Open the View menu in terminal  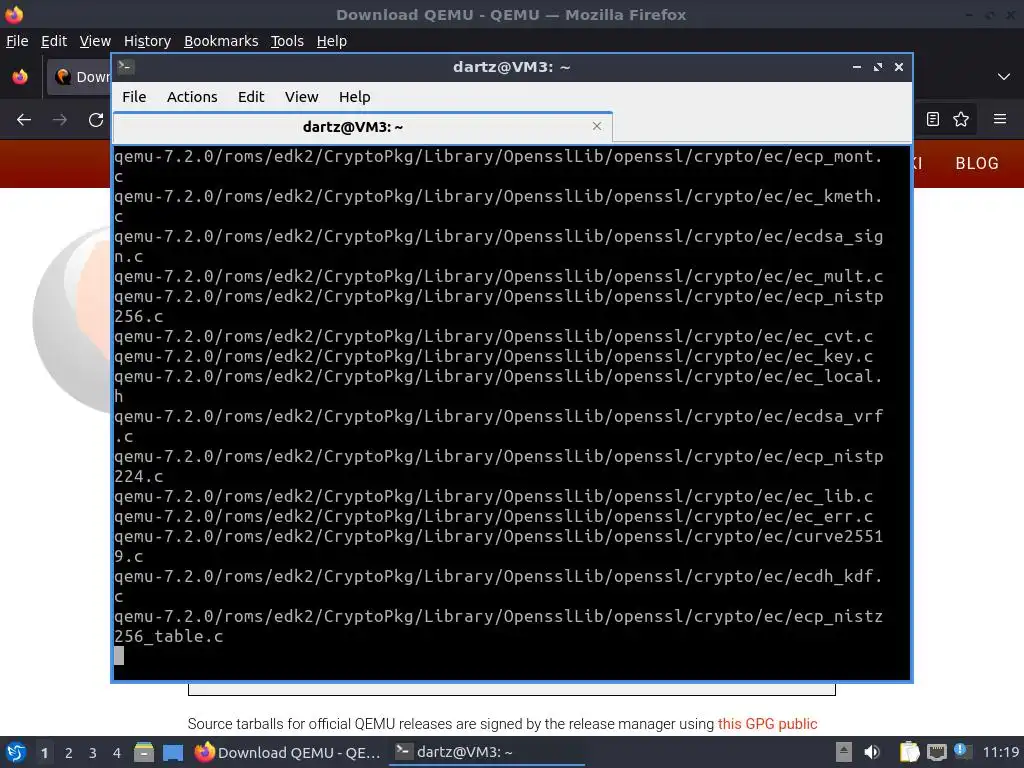(x=301, y=97)
